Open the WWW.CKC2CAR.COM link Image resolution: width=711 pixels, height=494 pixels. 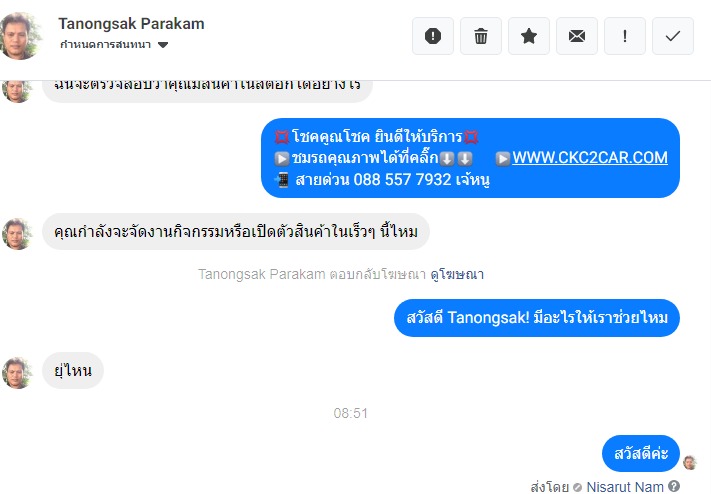click(589, 157)
